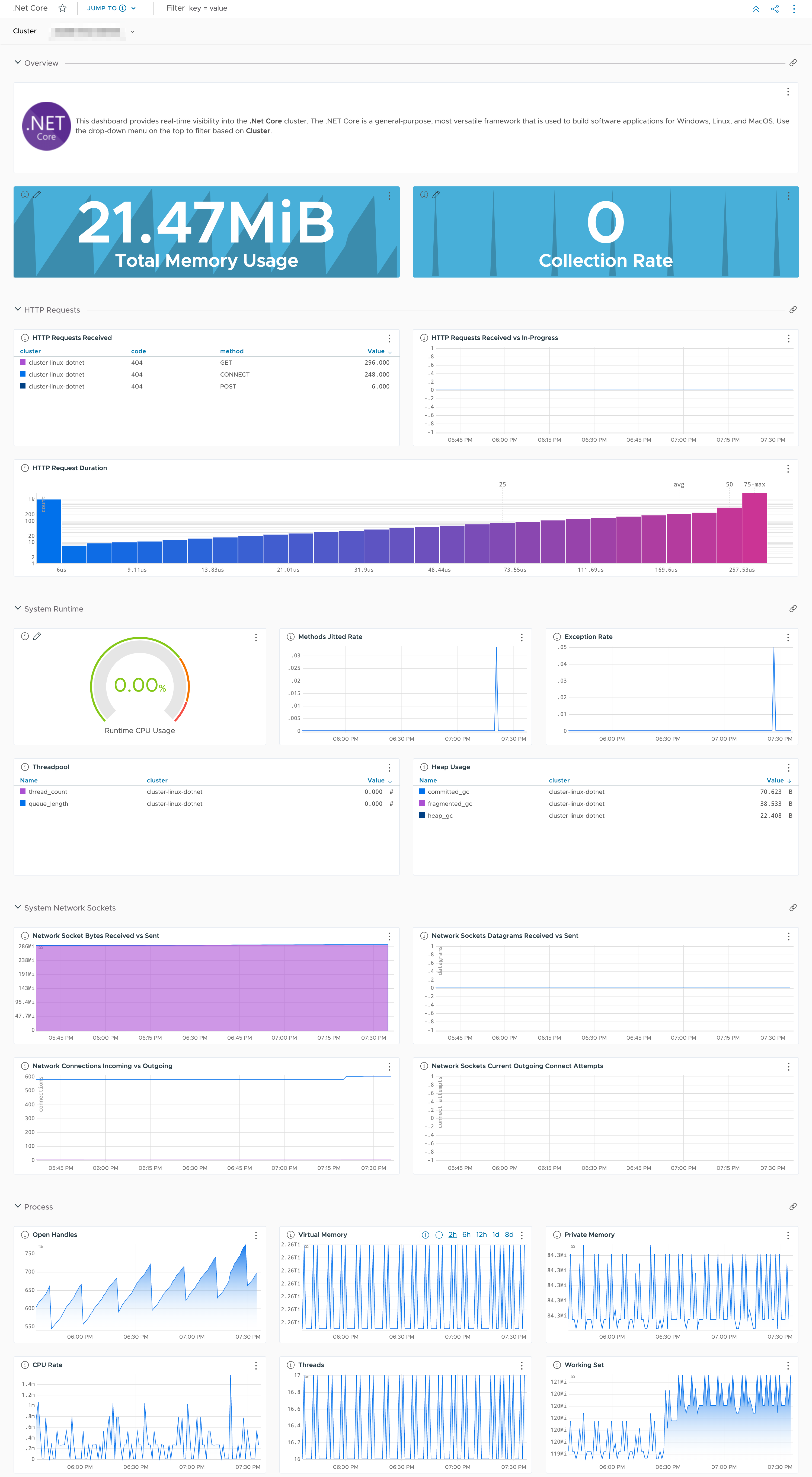Click the purple GET series color swatch
Image resolution: width=812 pixels, height=1477 pixels.
23,362
